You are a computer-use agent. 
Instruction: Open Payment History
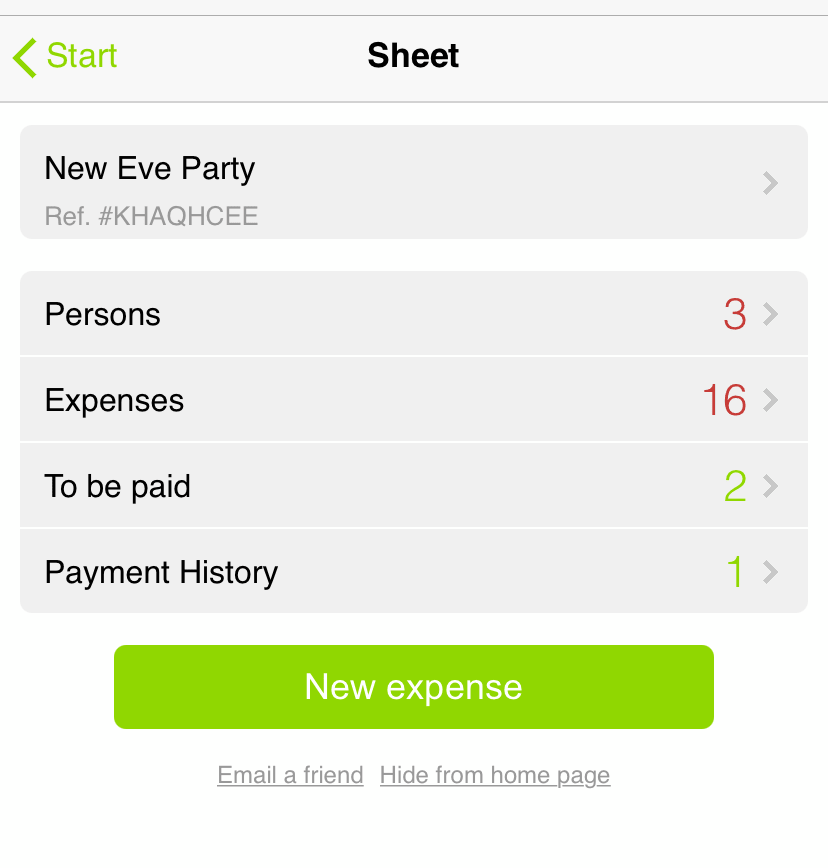click(414, 571)
